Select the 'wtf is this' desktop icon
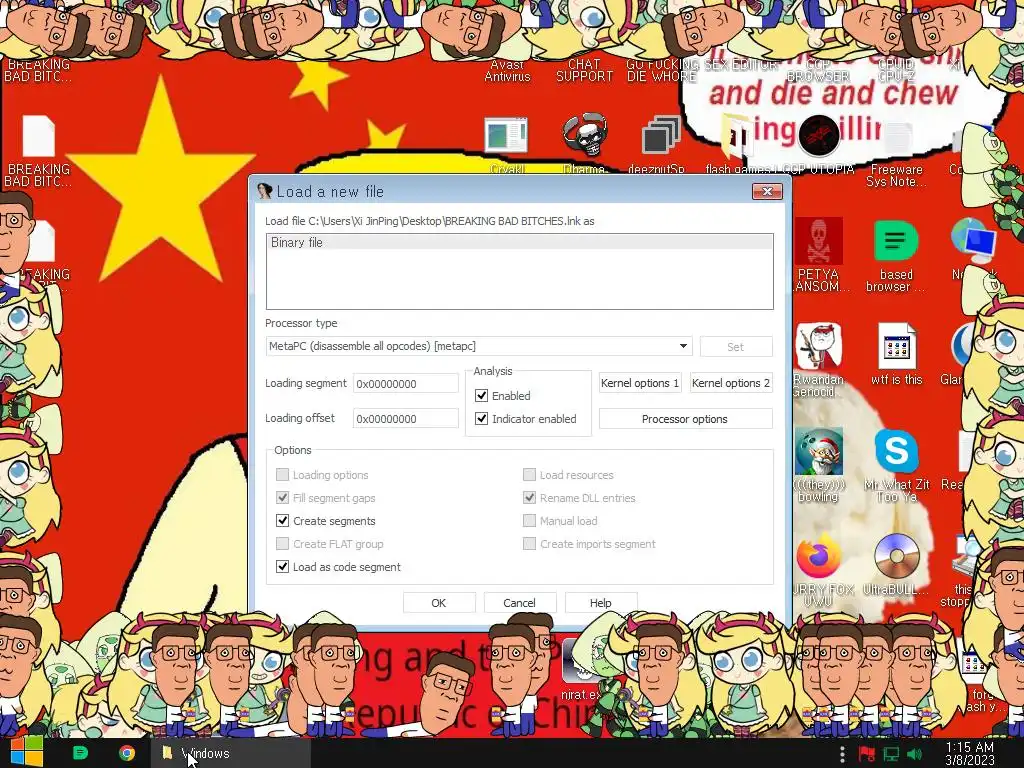This screenshot has width=1024, height=768. tap(897, 345)
